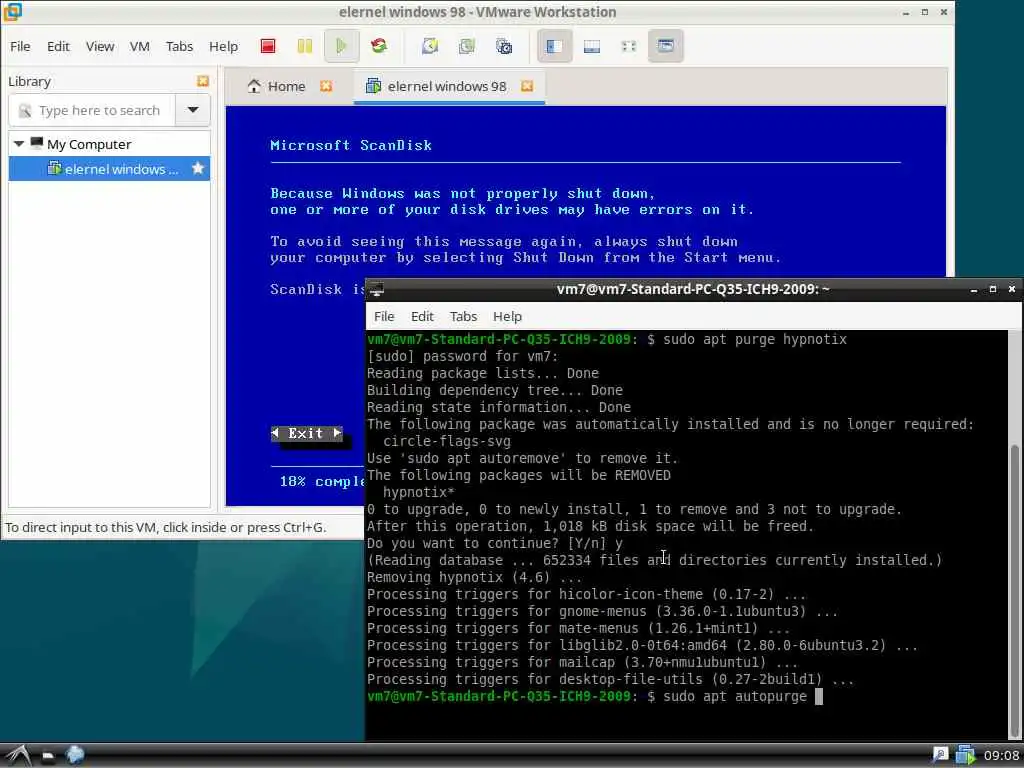Click the take snapshot toolbar icon
The image size is (1024, 768).
click(430, 46)
